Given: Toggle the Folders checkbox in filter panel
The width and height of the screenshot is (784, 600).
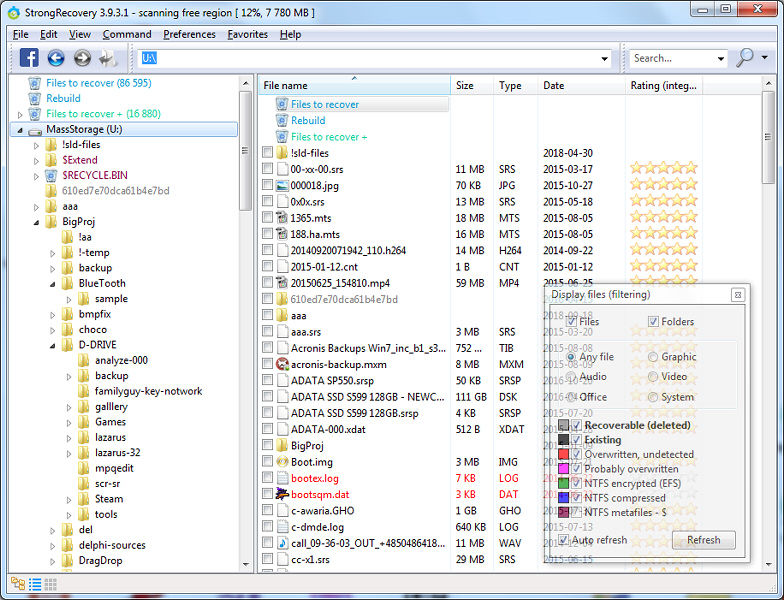Looking at the screenshot, I should [x=653, y=322].
